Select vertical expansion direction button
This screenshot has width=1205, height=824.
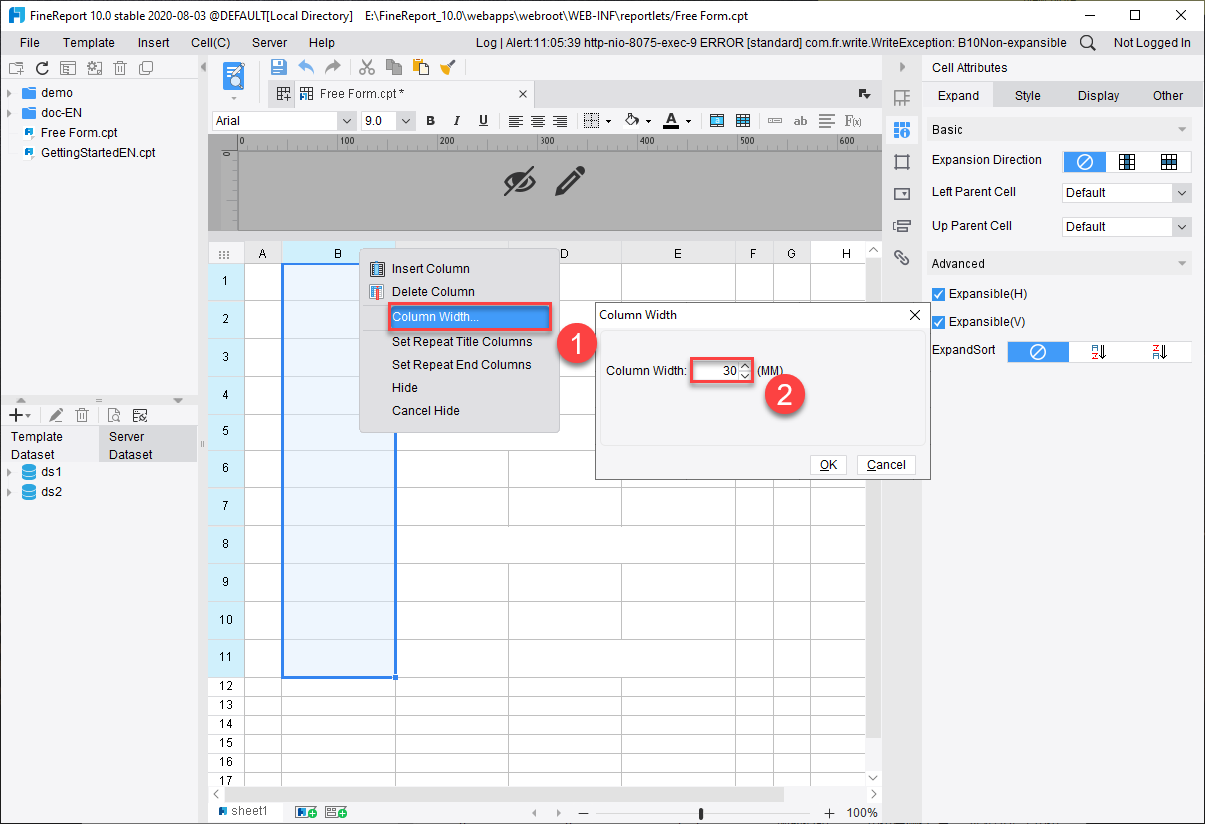coord(1127,162)
